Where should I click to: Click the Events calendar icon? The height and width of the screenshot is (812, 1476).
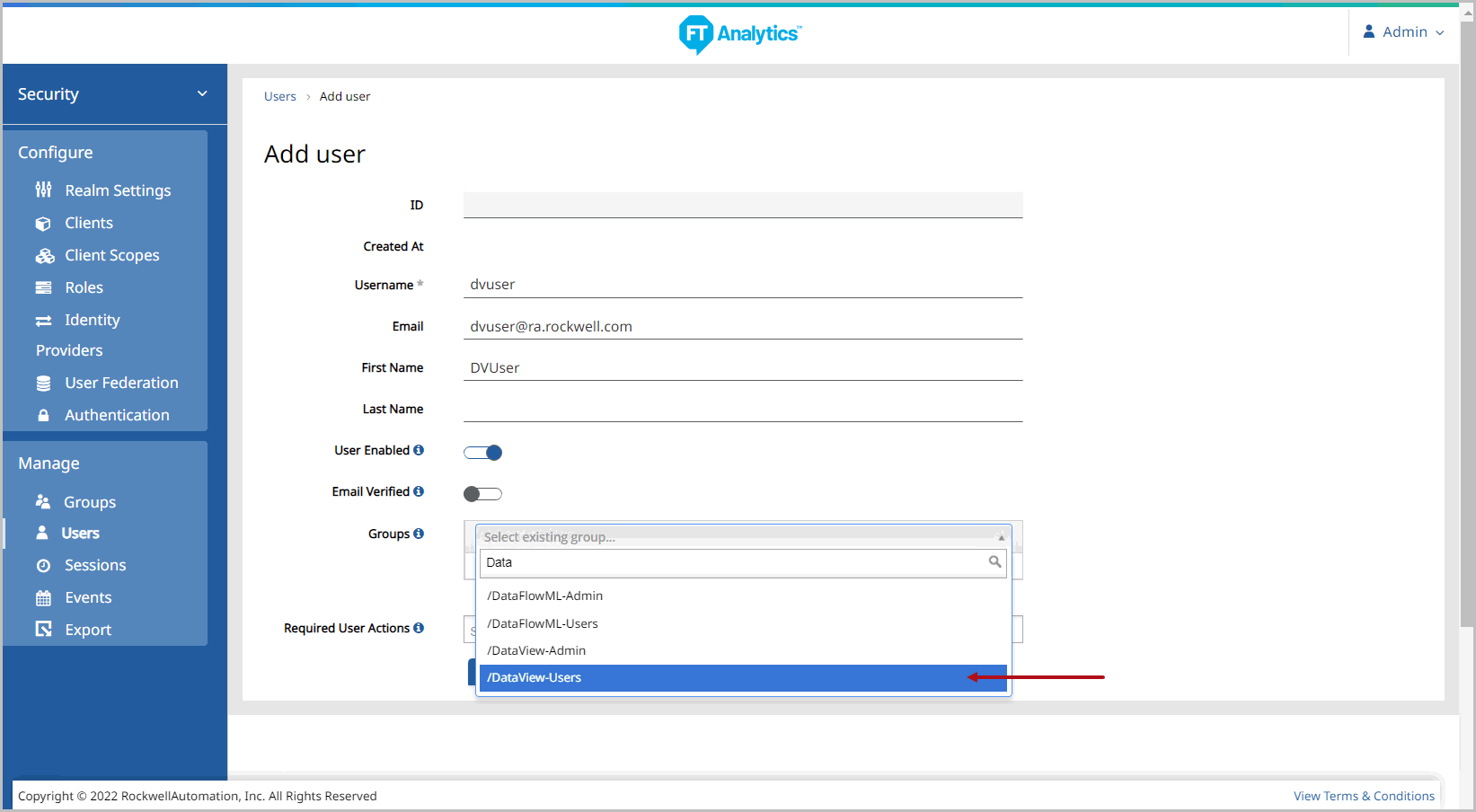pos(43,598)
